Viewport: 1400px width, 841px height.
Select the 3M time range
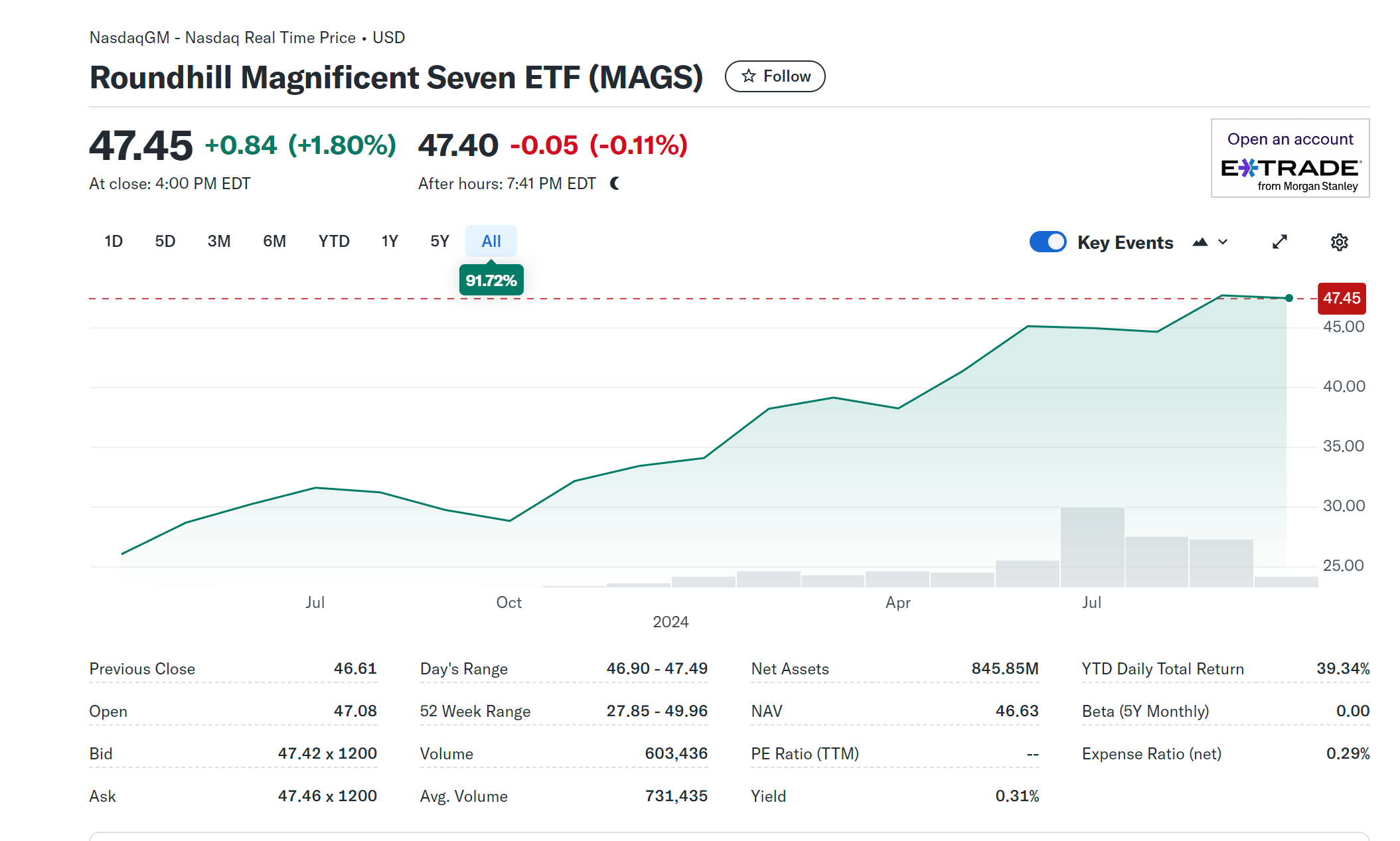coord(219,241)
